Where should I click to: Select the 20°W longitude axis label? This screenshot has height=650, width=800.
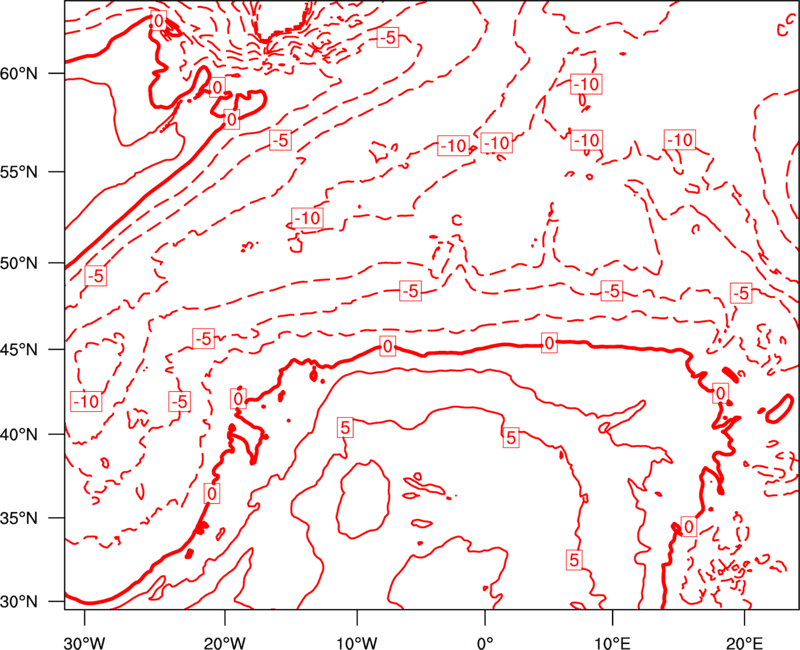pos(224,642)
